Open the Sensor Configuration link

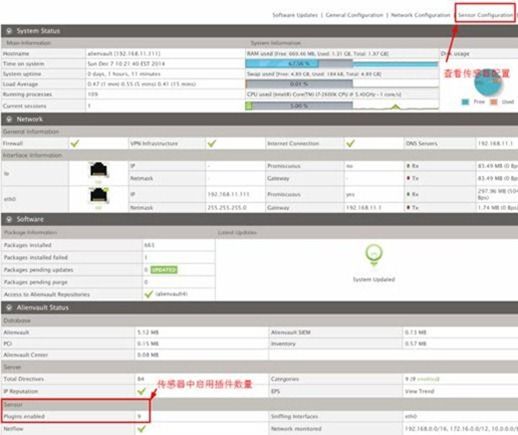point(485,15)
